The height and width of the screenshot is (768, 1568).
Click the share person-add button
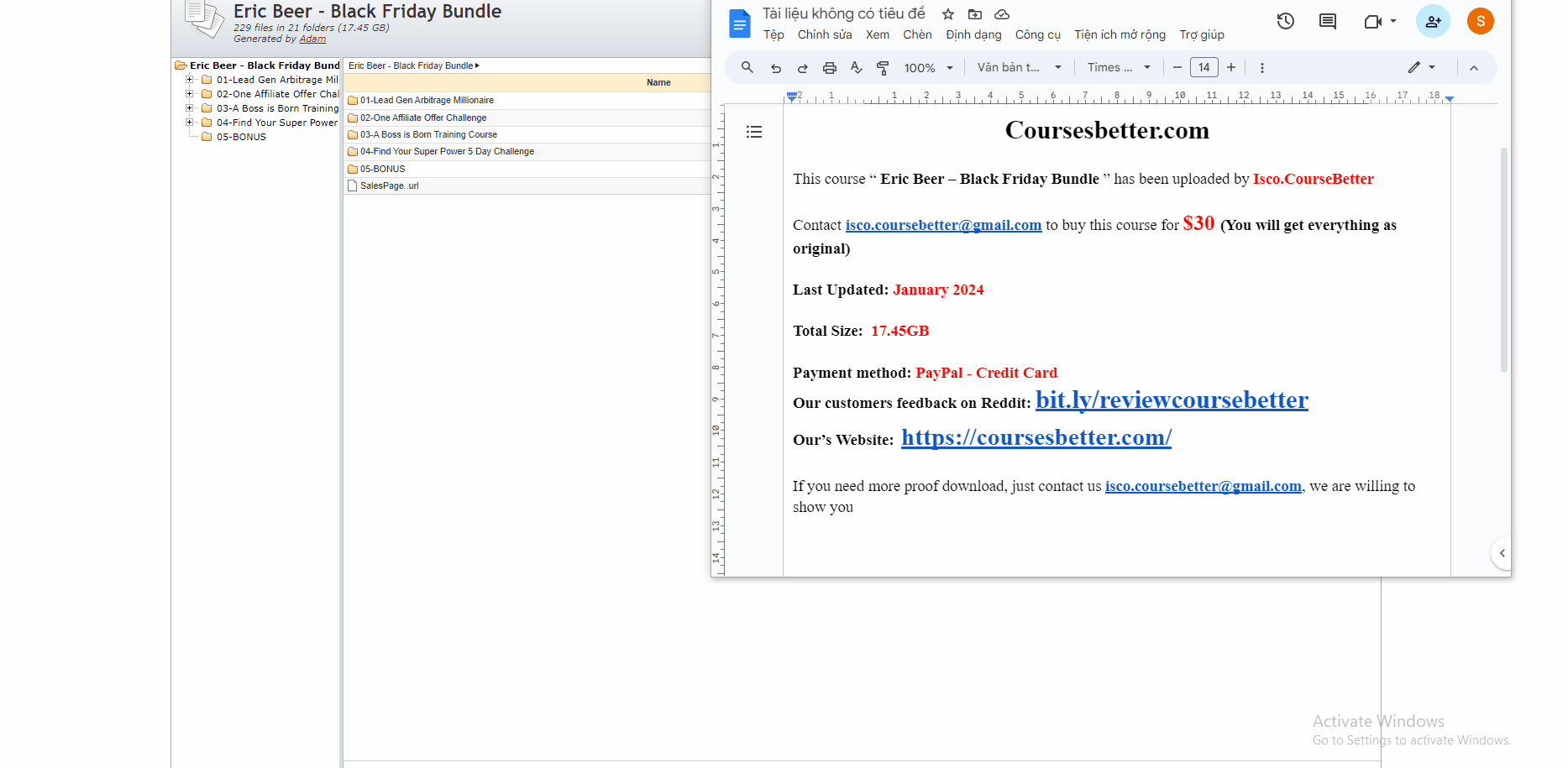tap(1433, 21)
